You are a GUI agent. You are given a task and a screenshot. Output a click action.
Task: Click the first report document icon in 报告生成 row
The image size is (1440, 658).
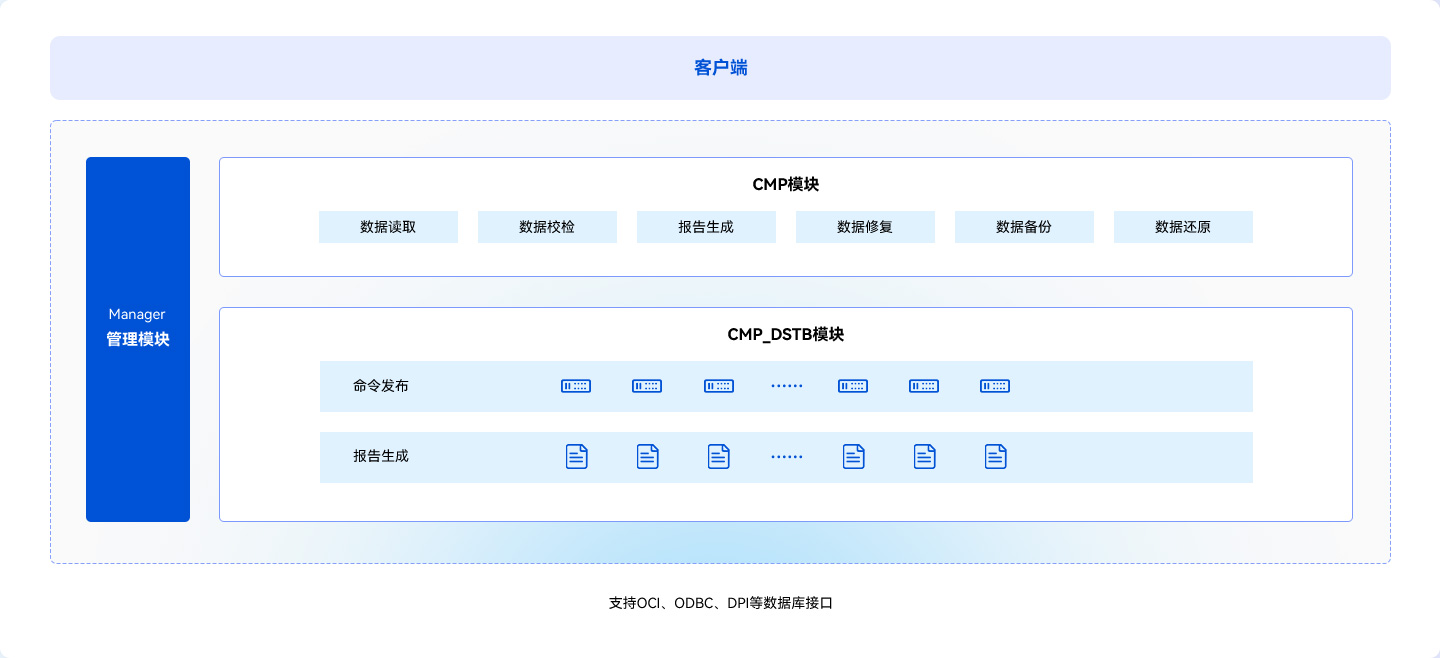576,455
